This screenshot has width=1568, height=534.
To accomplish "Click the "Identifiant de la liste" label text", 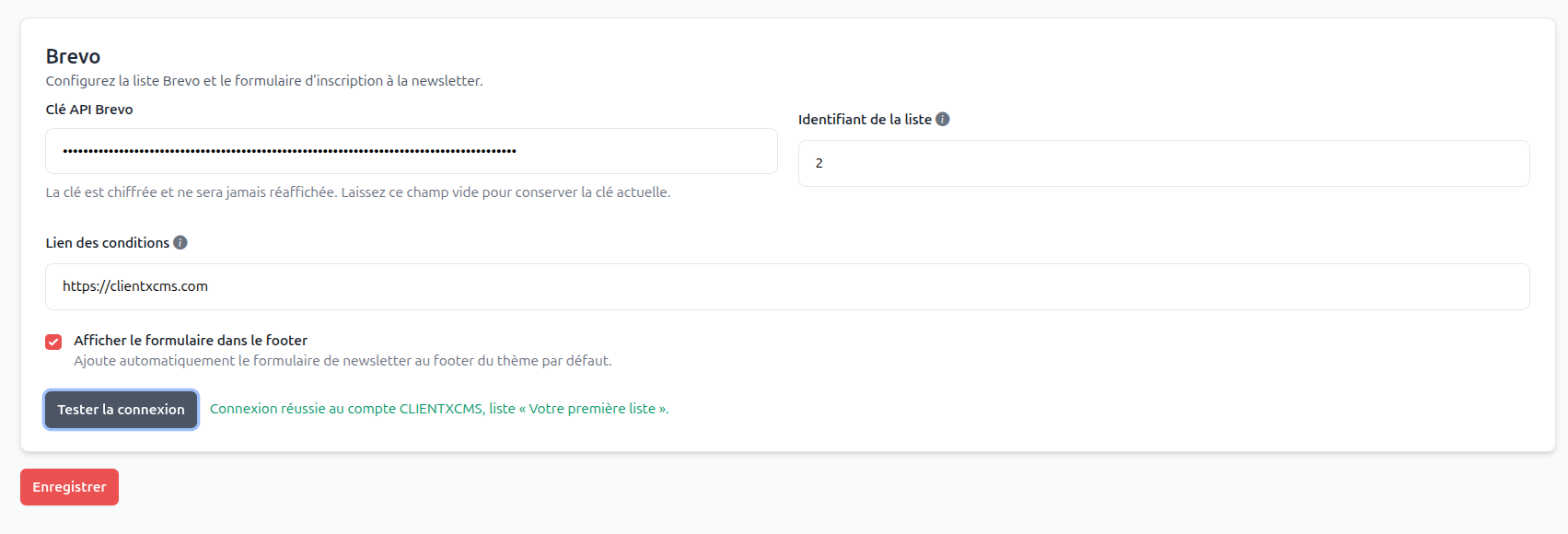I will (865, 119).
